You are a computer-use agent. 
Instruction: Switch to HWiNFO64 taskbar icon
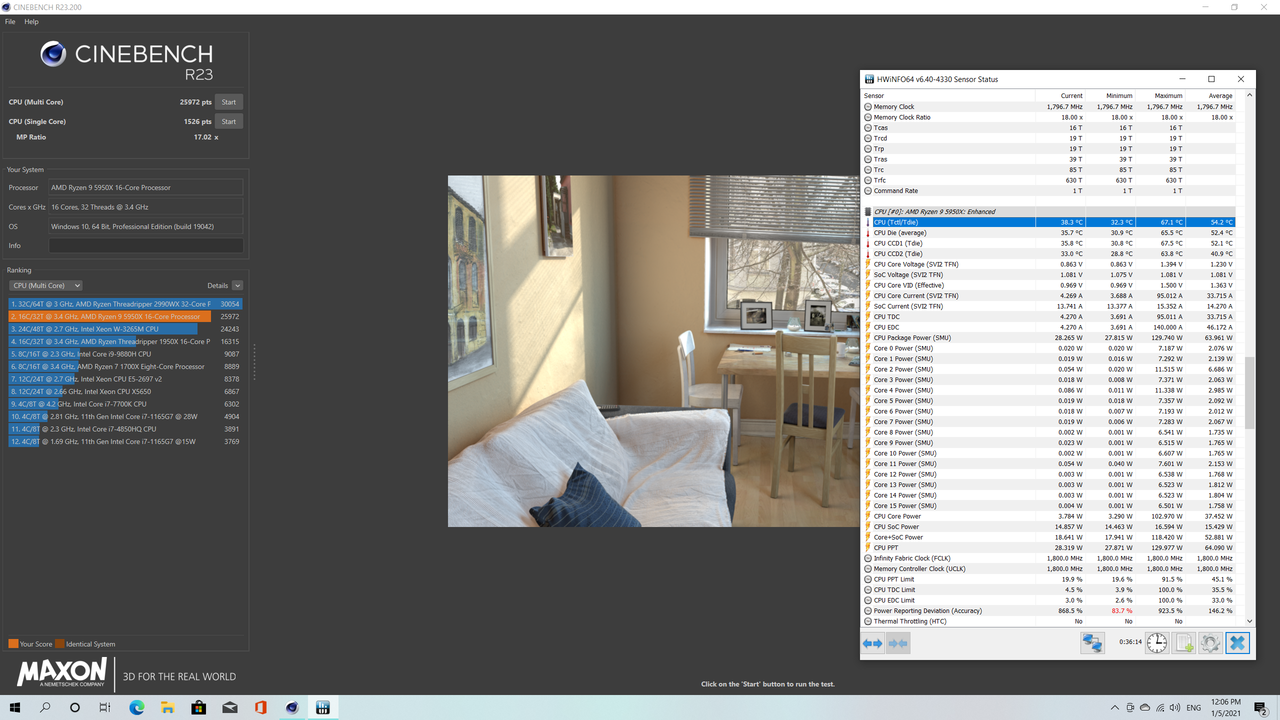tap(323, 707)
